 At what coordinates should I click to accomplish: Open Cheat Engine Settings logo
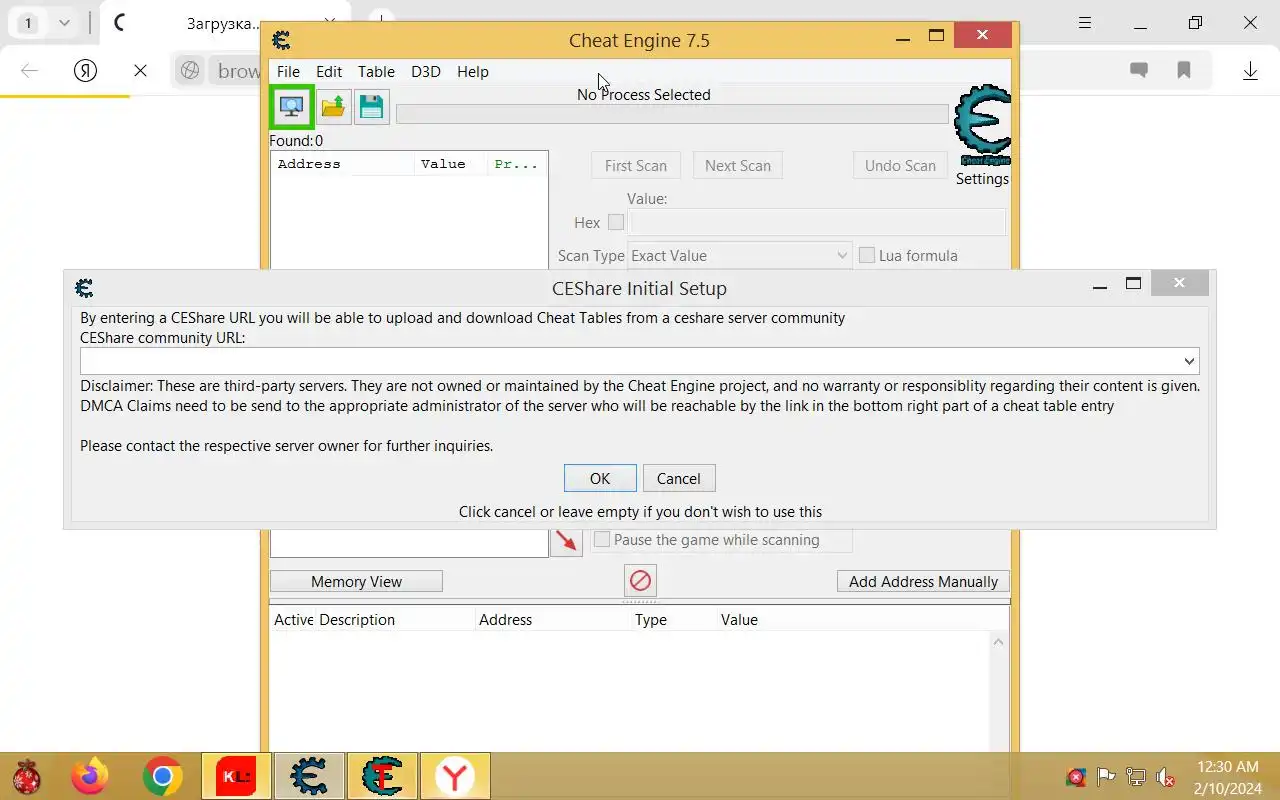tap(982, 126)
